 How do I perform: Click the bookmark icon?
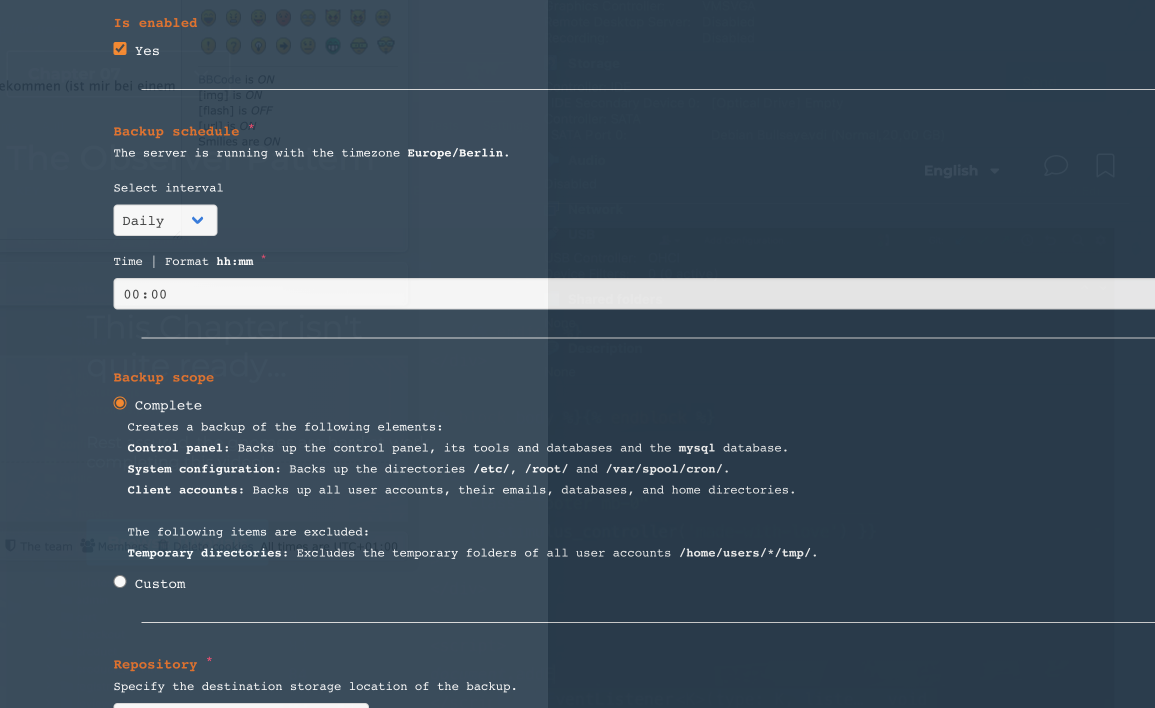coord(1105,166)
